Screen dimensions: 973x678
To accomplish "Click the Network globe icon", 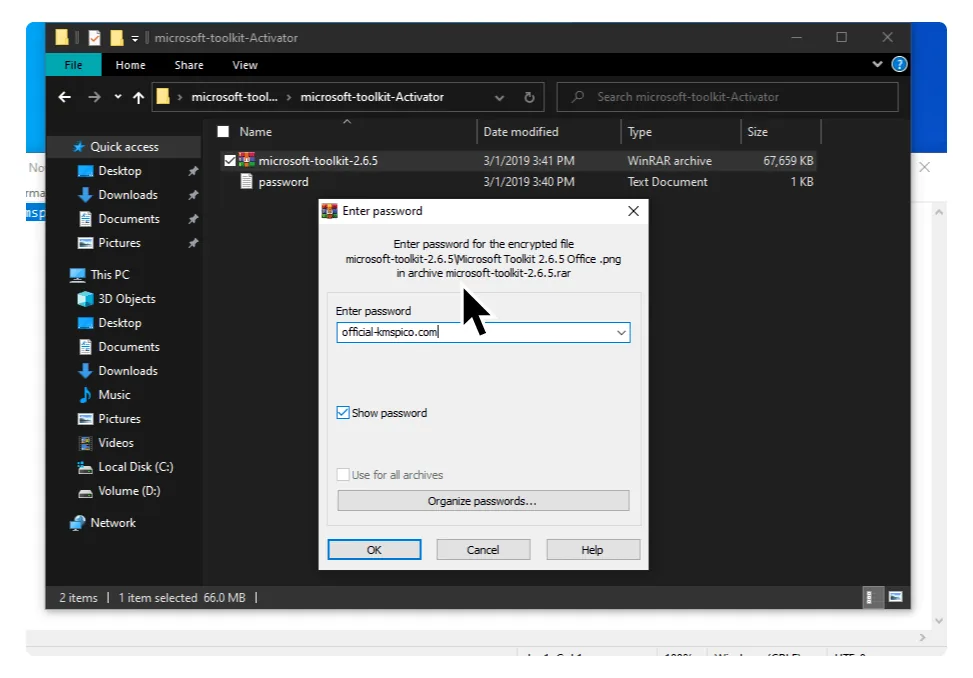I will click(x=78, y=523).
